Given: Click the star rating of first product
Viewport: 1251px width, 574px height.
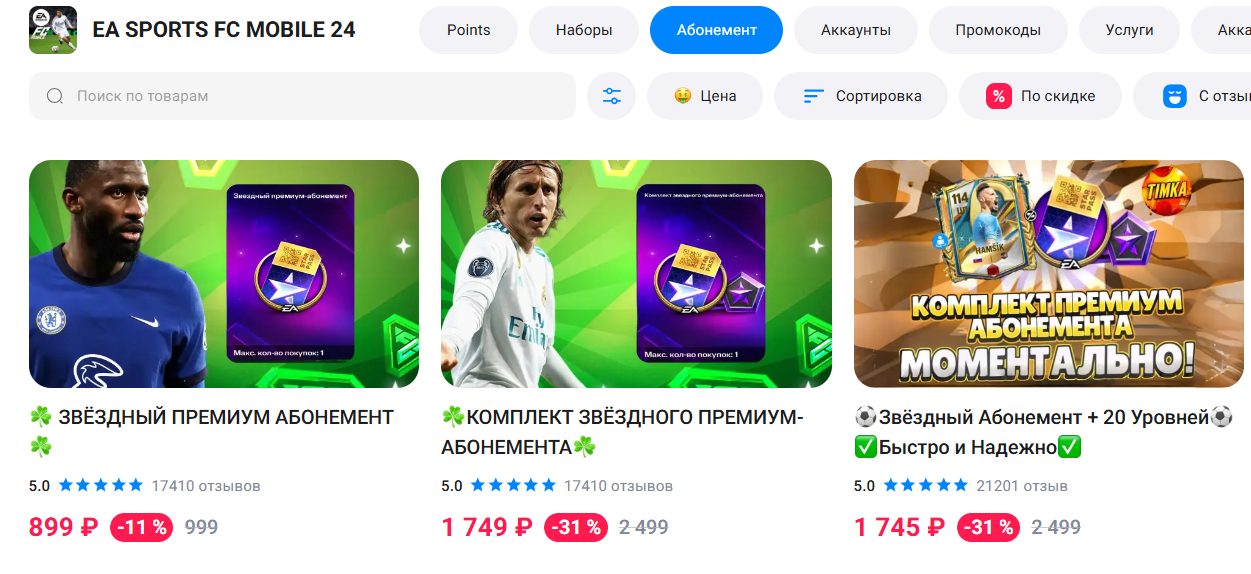Looking at the screenshot, I should point(100,486).
